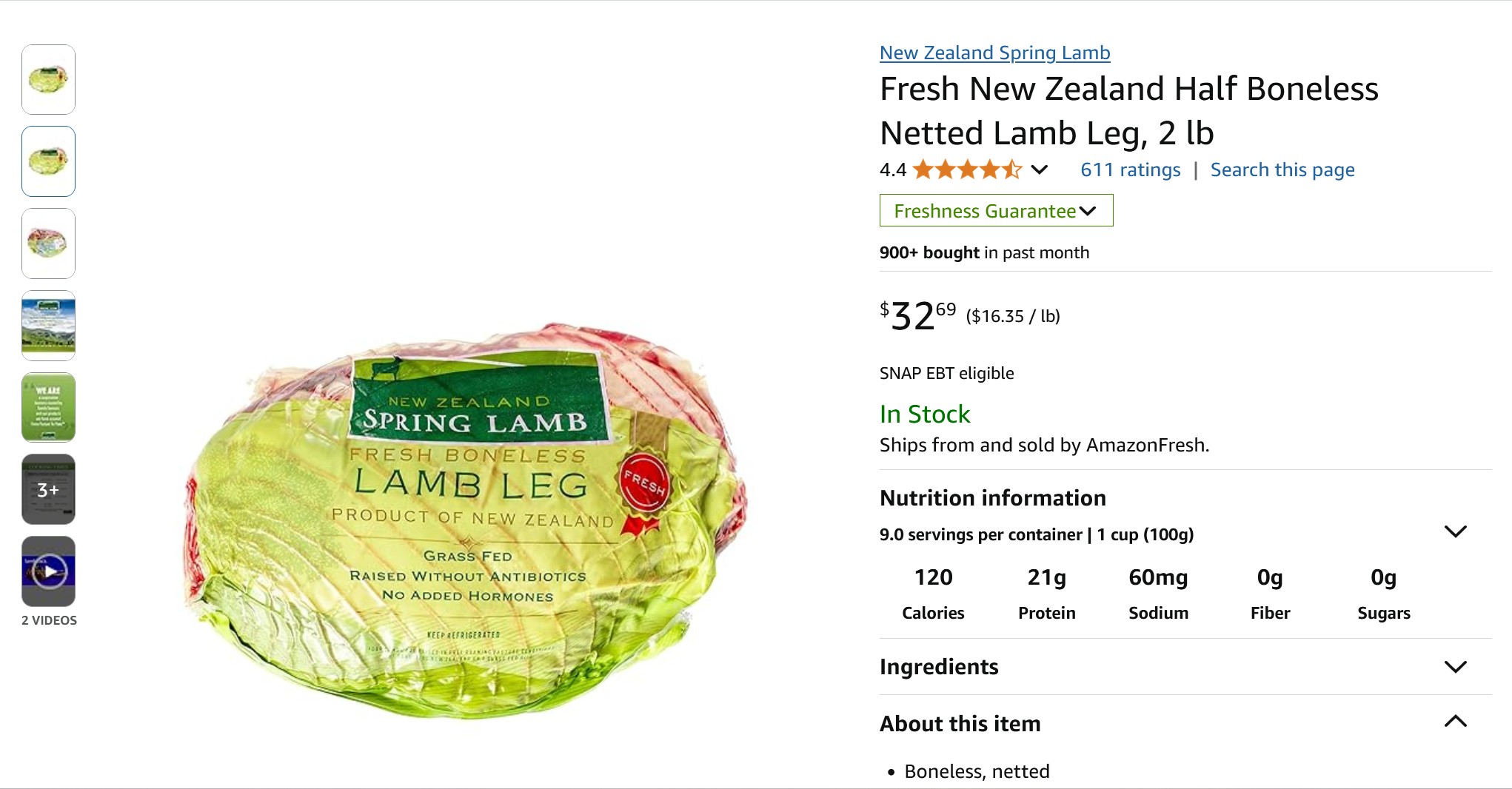Click the Ingredients heading text
The image size is (1512, 789).
point(939,667)
